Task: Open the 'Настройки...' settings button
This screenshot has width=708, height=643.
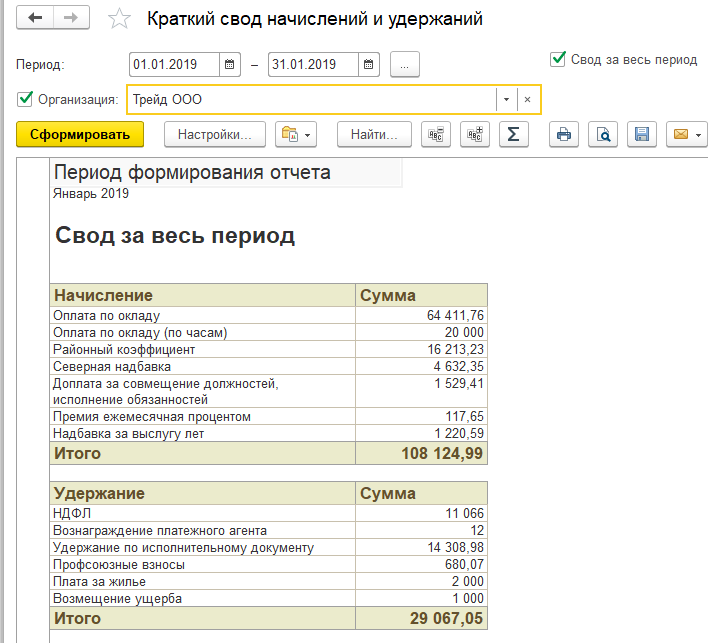Action: pos(214,134)
